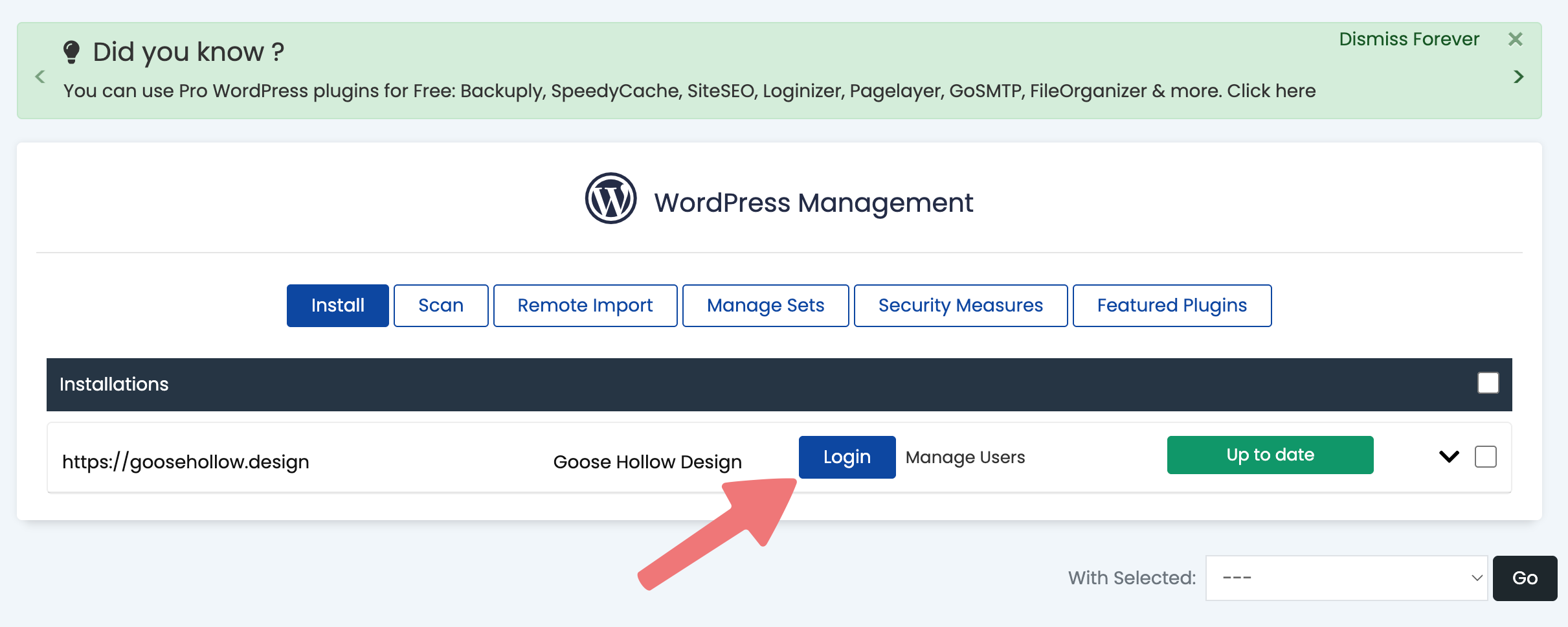Click the Goose Hollow Design site name

[x=647, y=462]
